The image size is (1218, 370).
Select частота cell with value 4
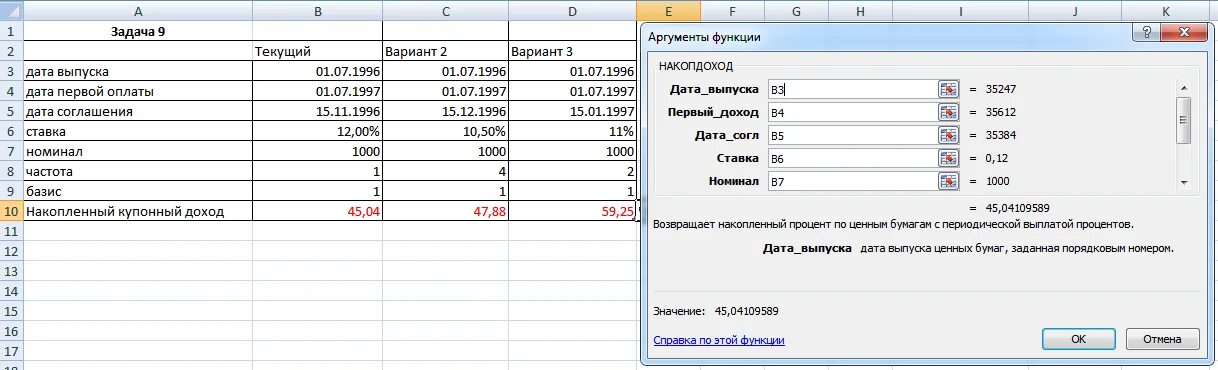(x=445, y=171)
